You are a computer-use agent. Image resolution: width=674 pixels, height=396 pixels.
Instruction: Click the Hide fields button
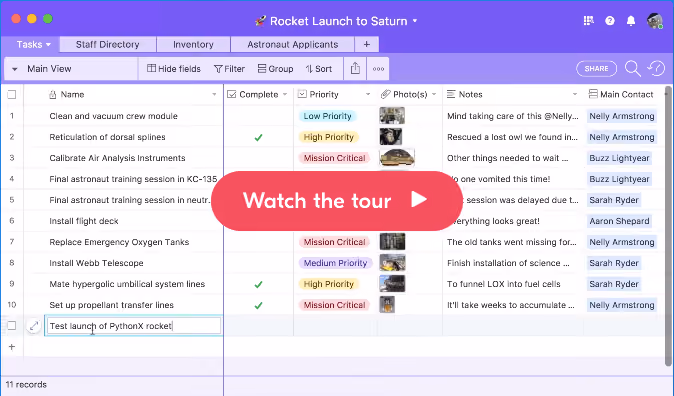coord(174,69)
